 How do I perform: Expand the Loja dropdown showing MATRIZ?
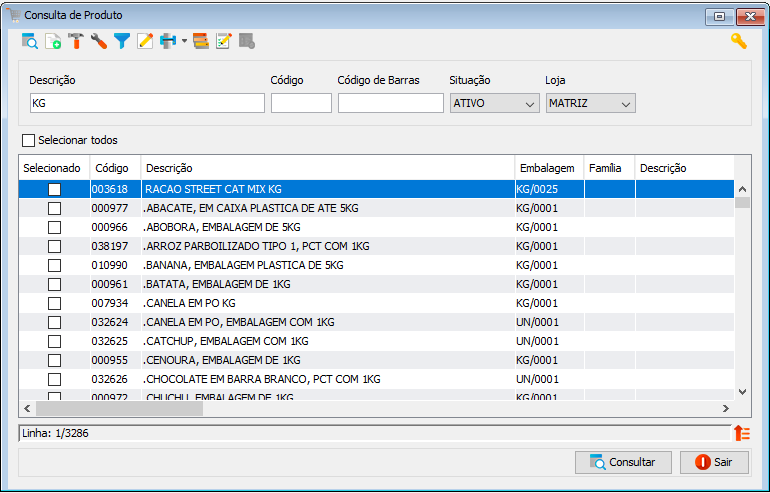(x=590, y=103)
